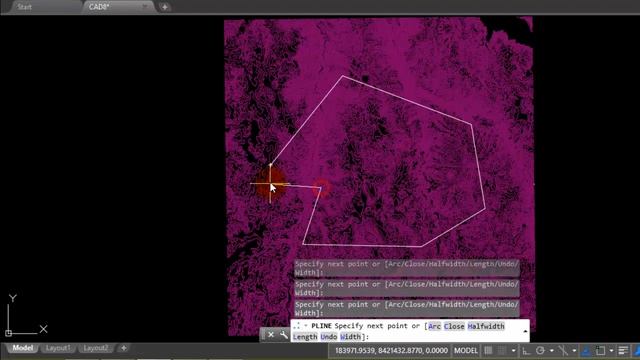
Task: Choose the Width option in PLINE prompt
Action: pos(350,336)
